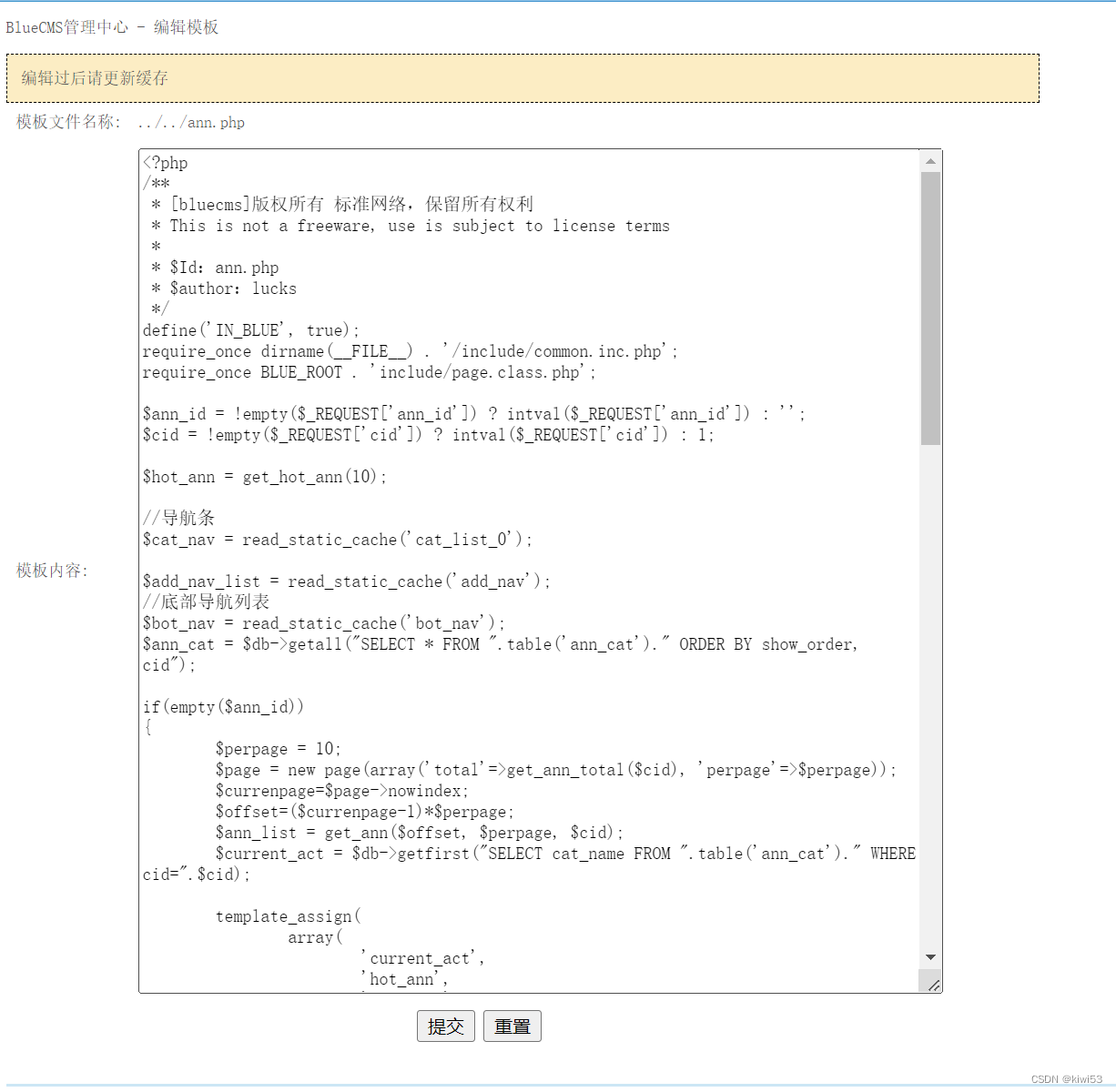Click the scrollbar down arrow of the code editor
1116x1092 pixels.
pyautogui.click(x=930, y=956)
